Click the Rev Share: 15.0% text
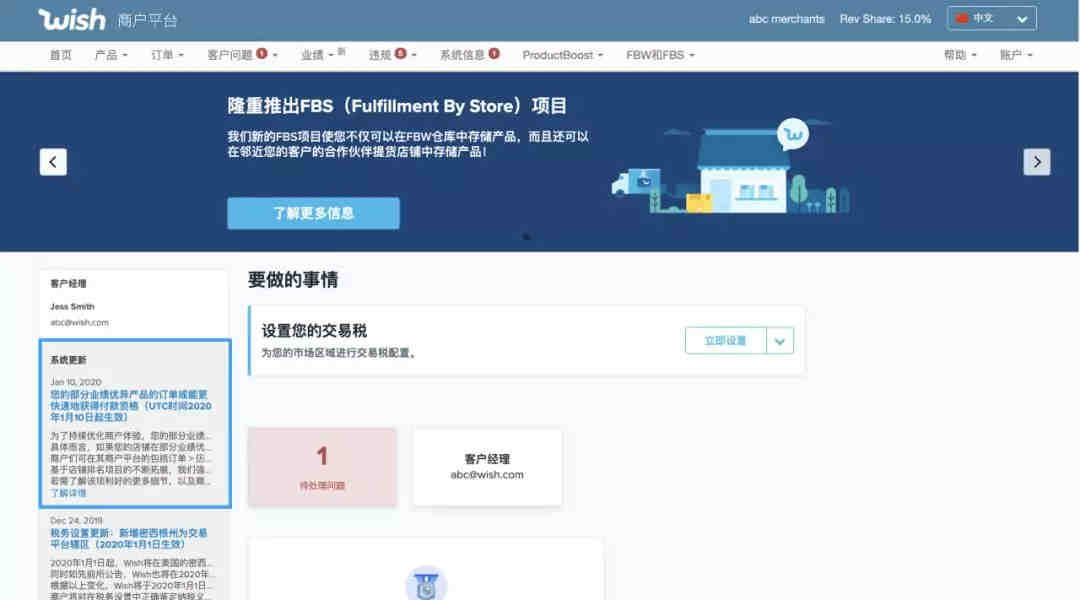Screen dimensions: 1080x600 pyautogui.click(x=885, y=19)
